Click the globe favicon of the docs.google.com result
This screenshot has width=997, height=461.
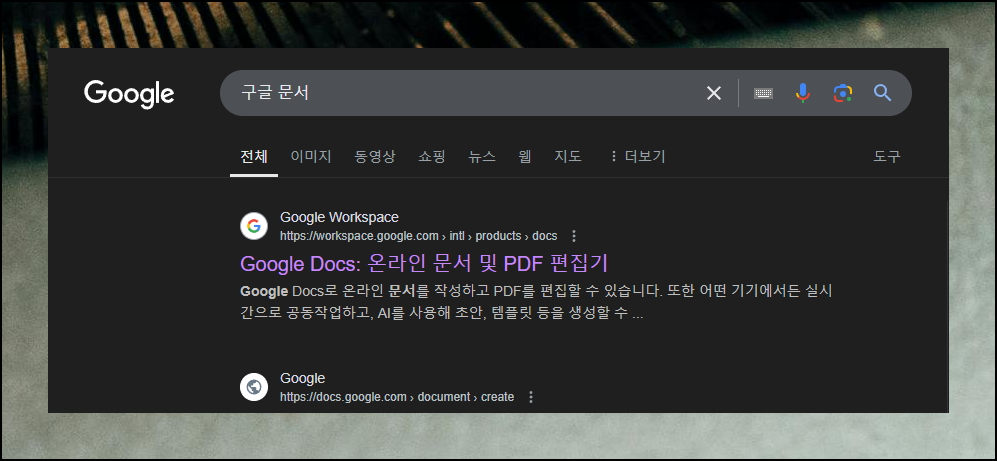254,387
